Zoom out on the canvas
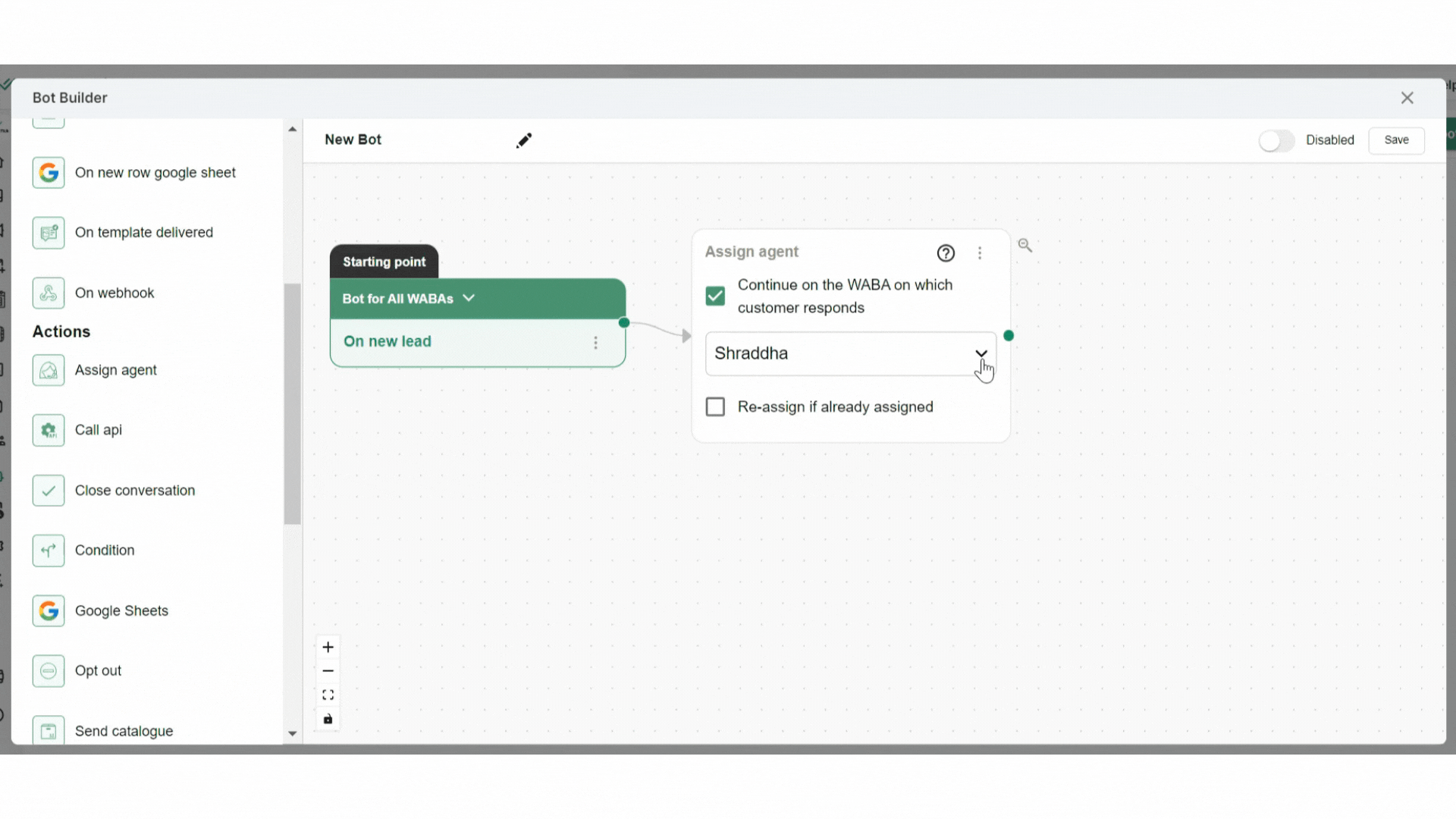The image size is (1456, 819). click(328, 671)
